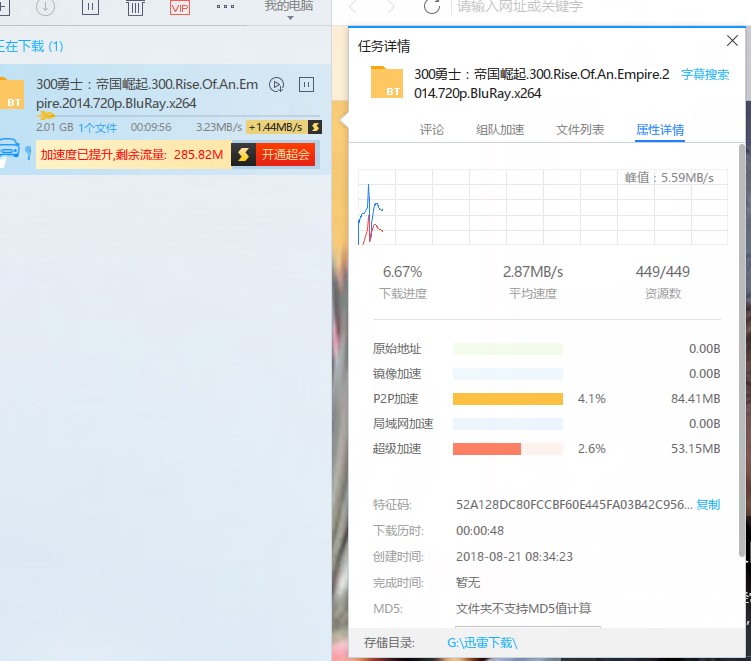Click the 3.23MB/s speed text in list

point(219,127)
